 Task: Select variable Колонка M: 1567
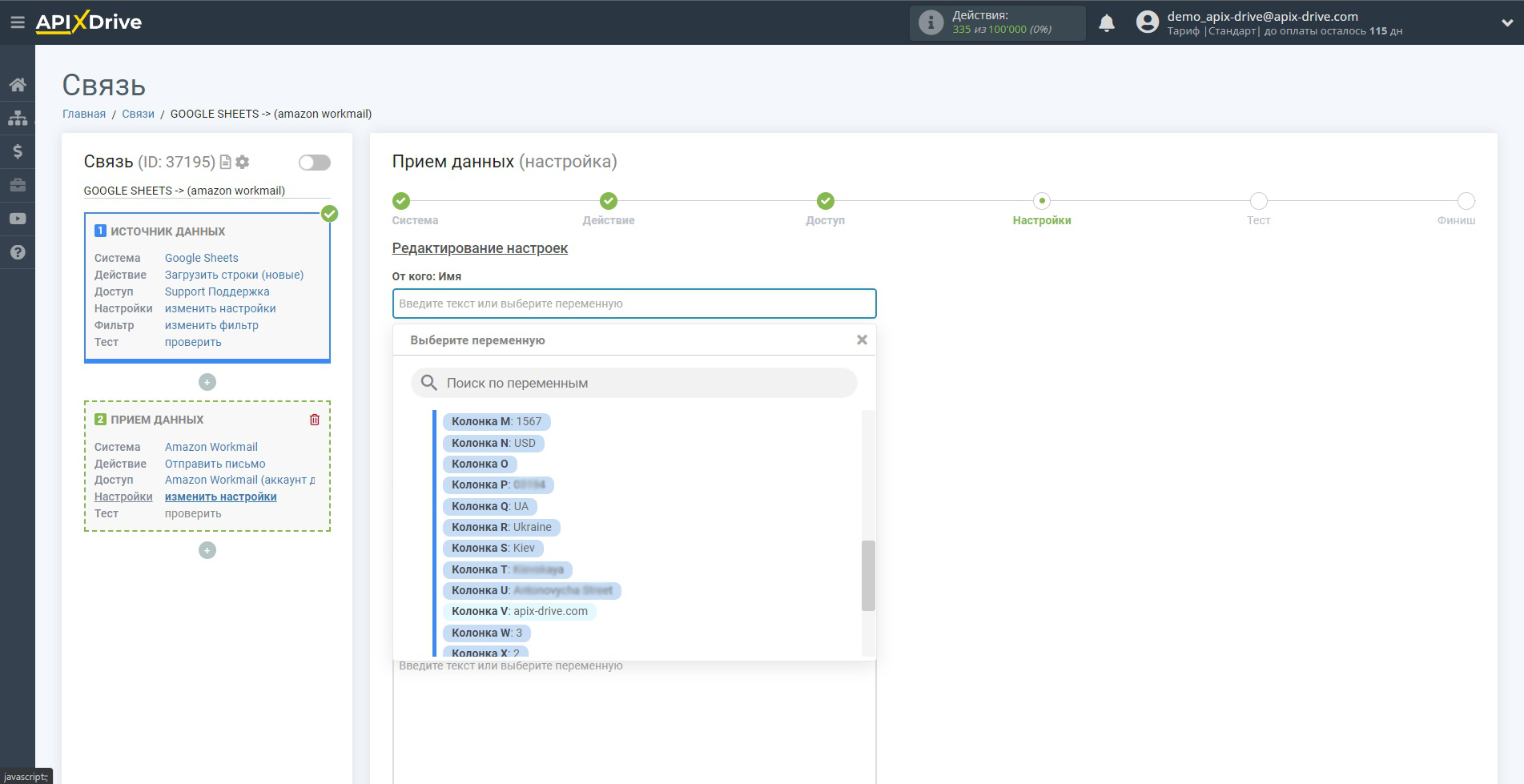pos(497,421)
